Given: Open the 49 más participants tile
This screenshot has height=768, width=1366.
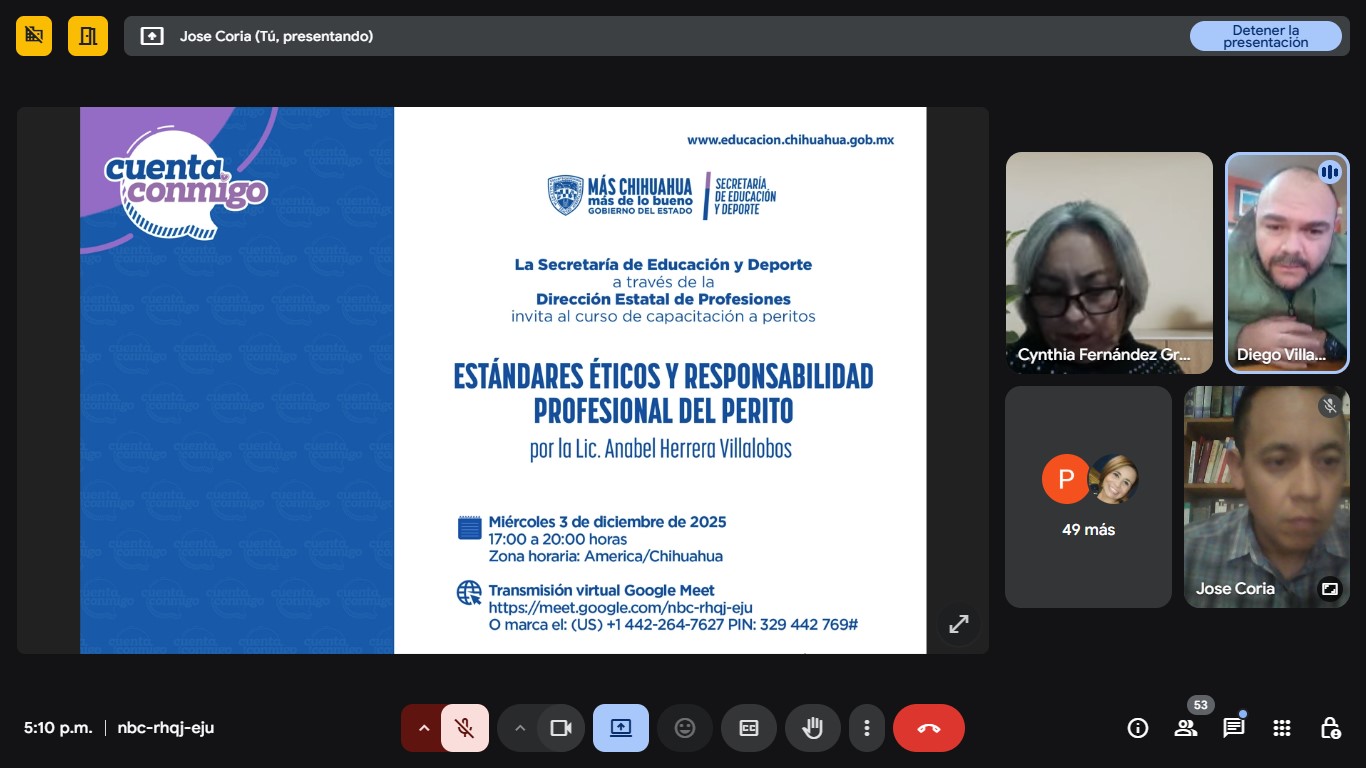Looking at the screenshot, I should point(1088,497).
